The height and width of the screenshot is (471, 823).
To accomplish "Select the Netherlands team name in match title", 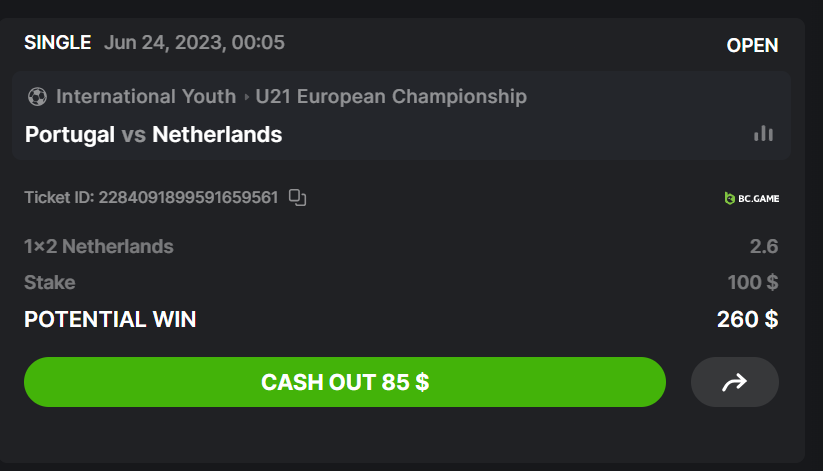I will (x=217, y=134).
